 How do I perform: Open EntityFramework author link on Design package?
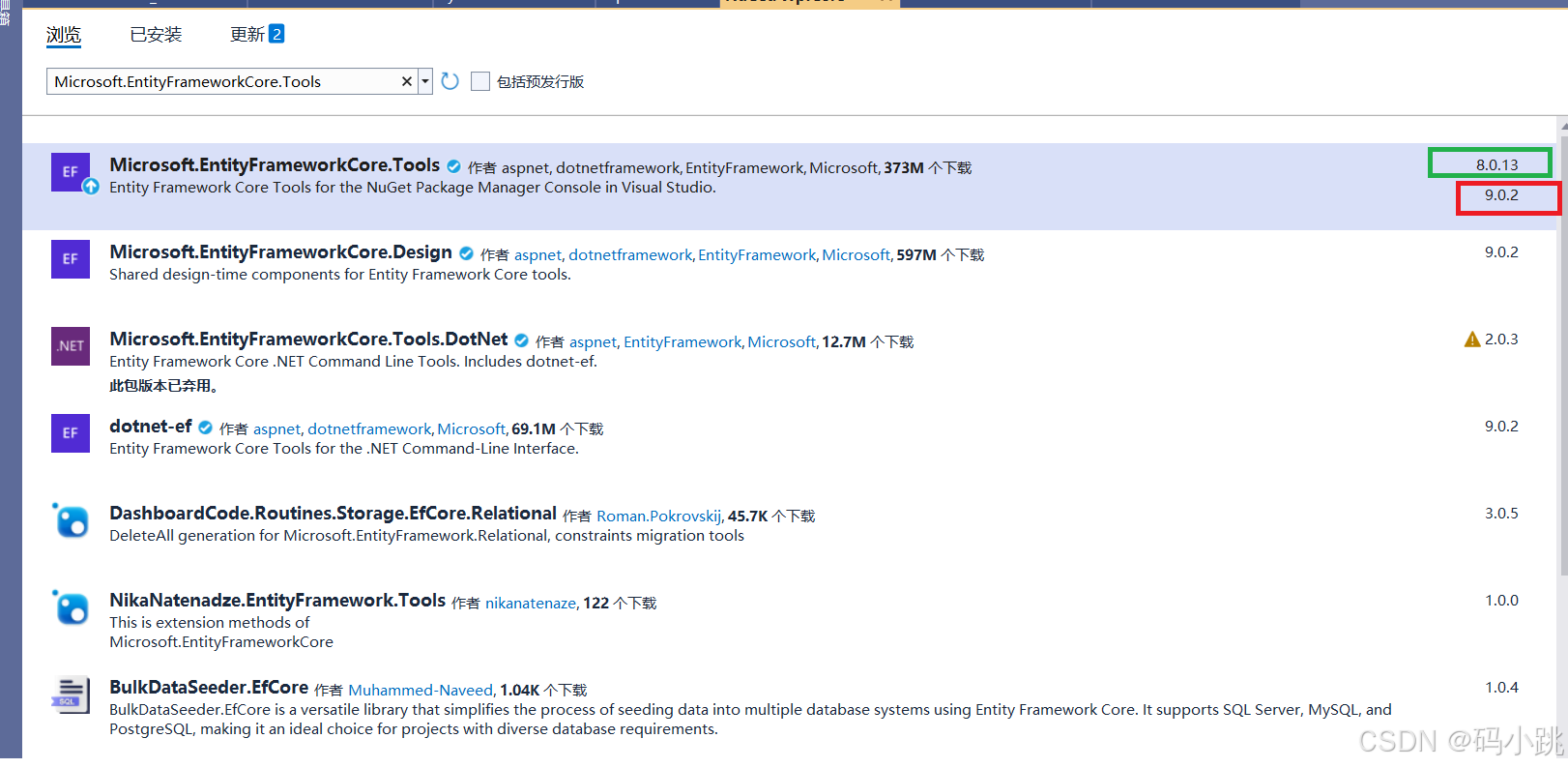[x=757, y=255]
